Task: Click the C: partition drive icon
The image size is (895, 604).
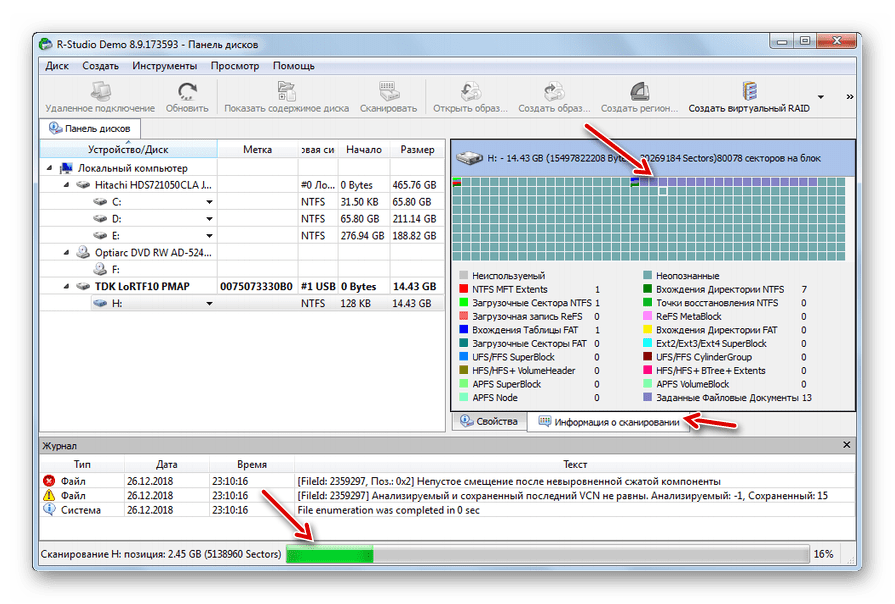Action: click(x=100, y=202)
